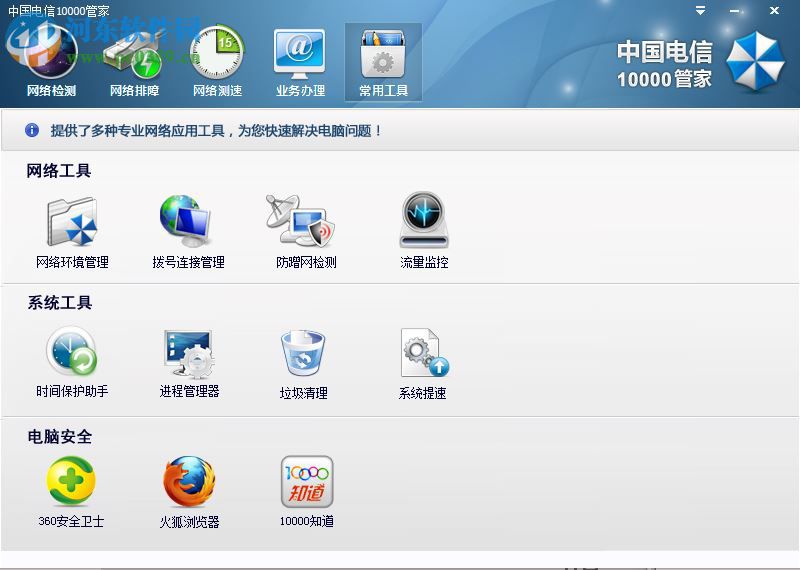
Task: Click the blue info icon in the banner
Action: [32, 130]
